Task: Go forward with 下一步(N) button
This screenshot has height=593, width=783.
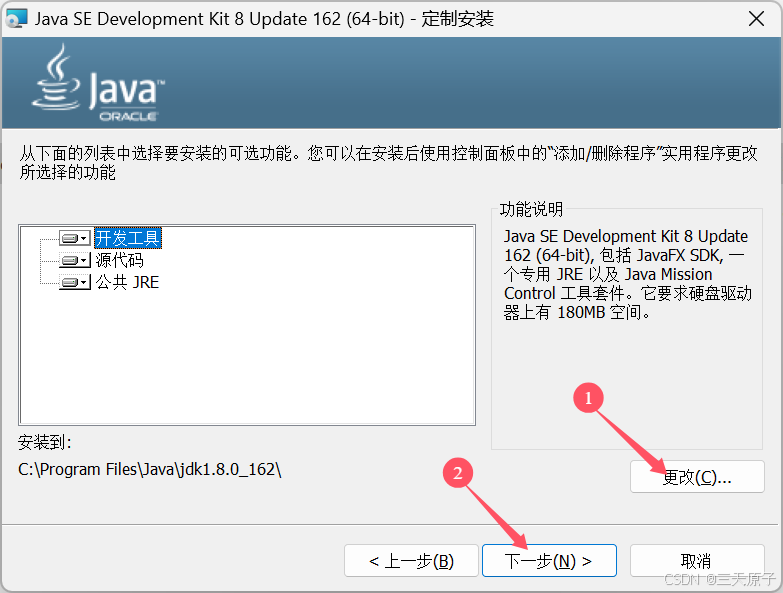Action: click(x=549, y=561)
